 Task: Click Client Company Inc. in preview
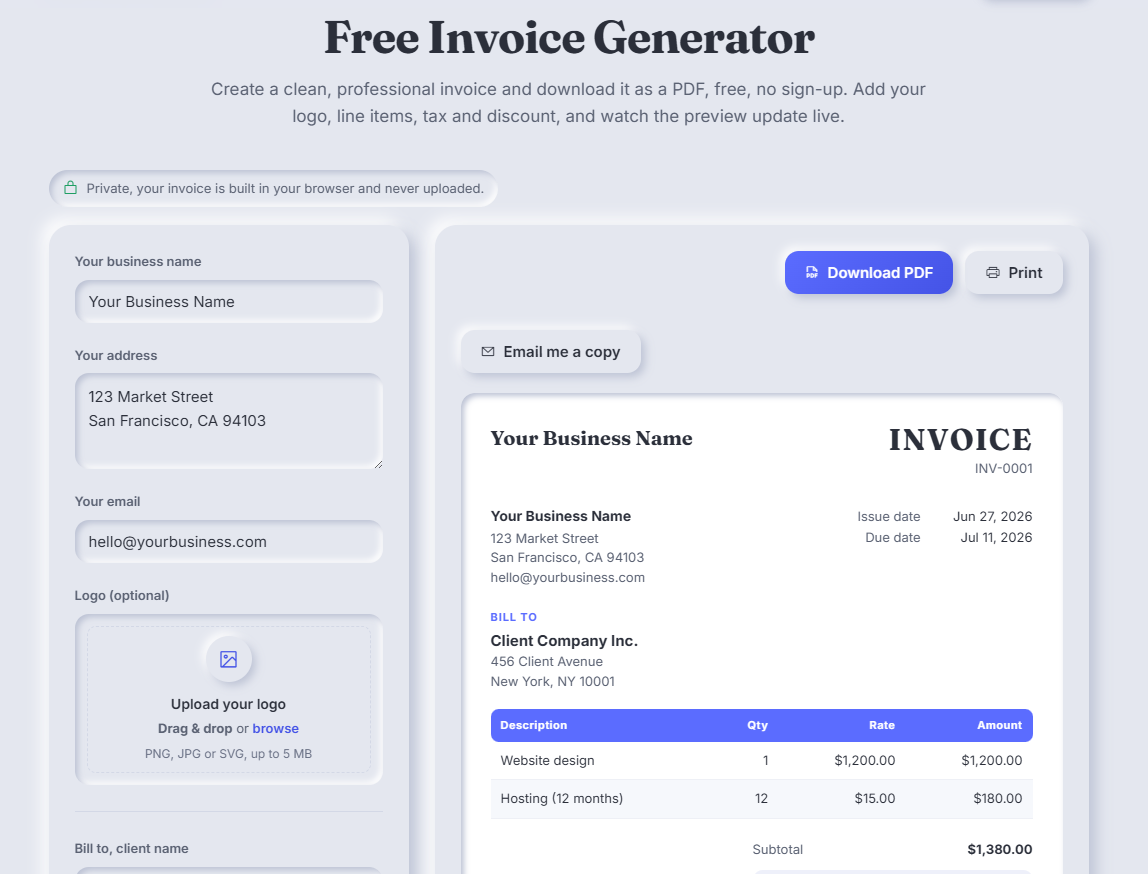(x=564, y=640)
